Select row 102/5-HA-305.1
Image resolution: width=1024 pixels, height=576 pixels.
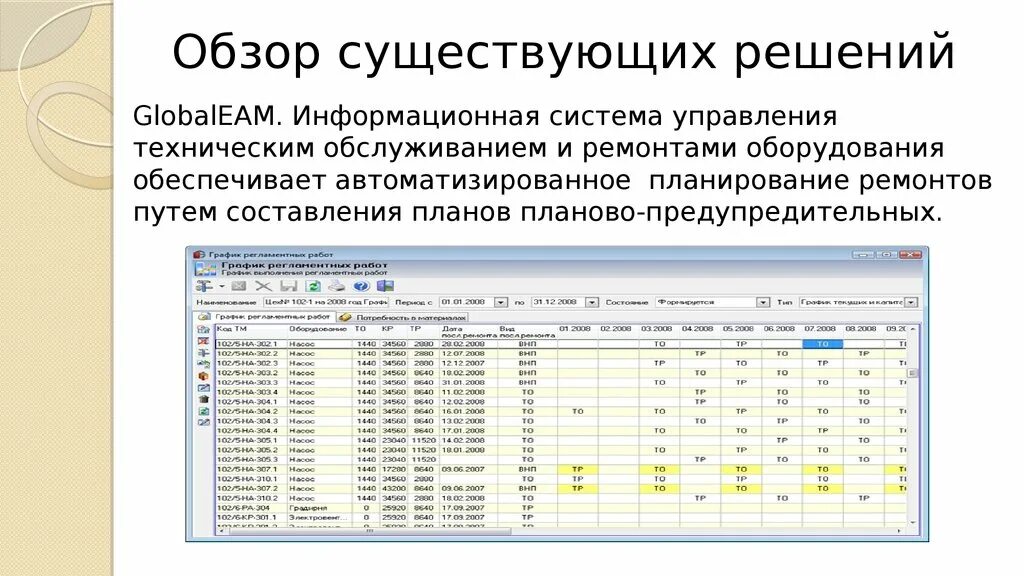click(x=560, y=440)
